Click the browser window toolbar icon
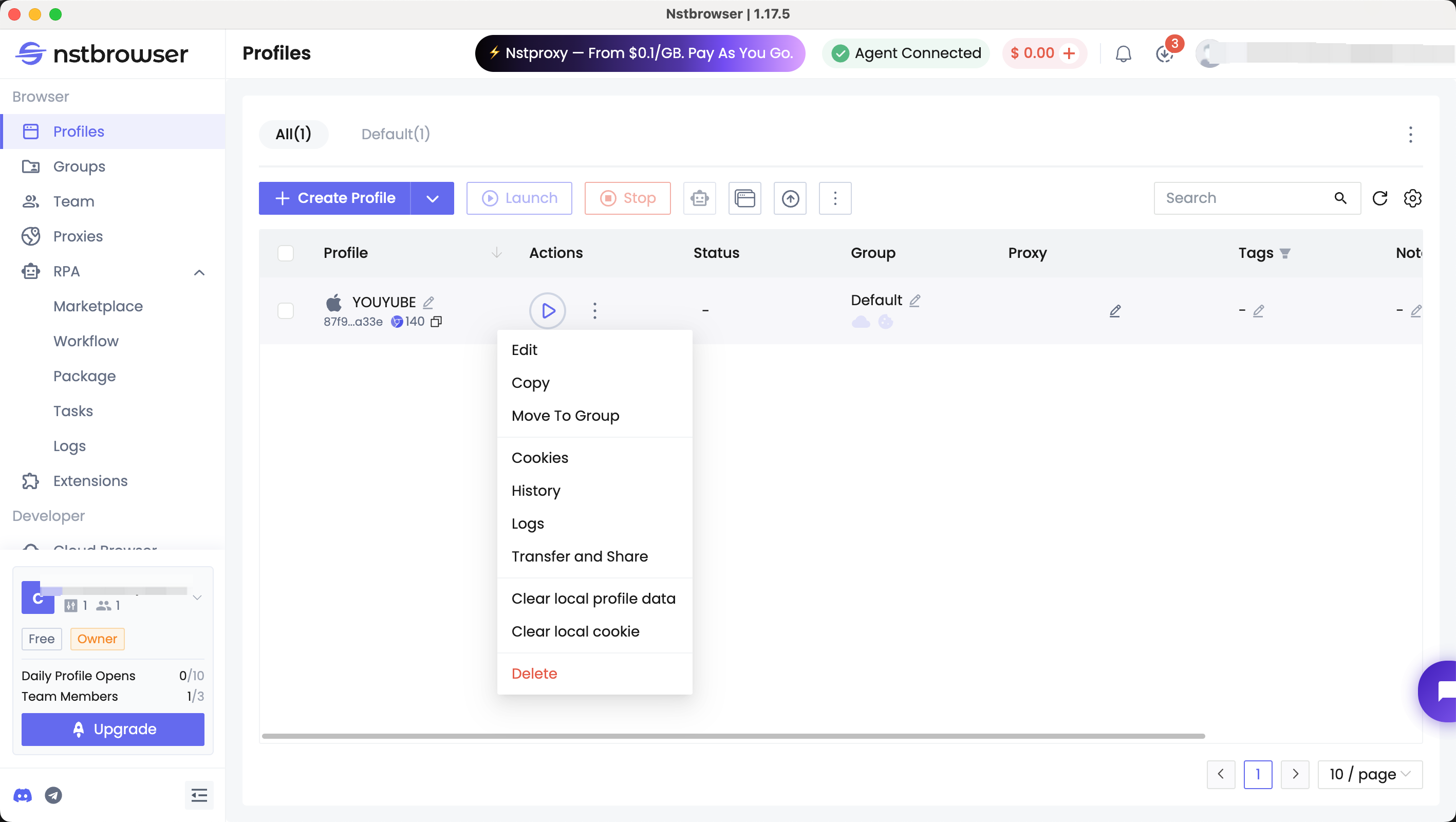This screenshot has width=1456, height=822. (744, 198)
